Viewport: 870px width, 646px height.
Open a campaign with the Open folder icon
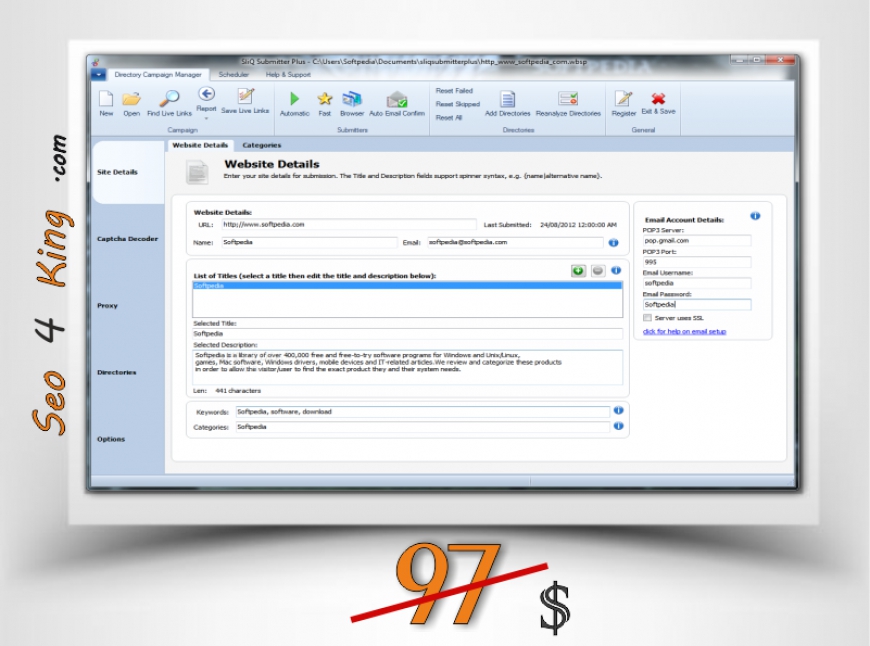pyautogui.click(x=131, y=99)
